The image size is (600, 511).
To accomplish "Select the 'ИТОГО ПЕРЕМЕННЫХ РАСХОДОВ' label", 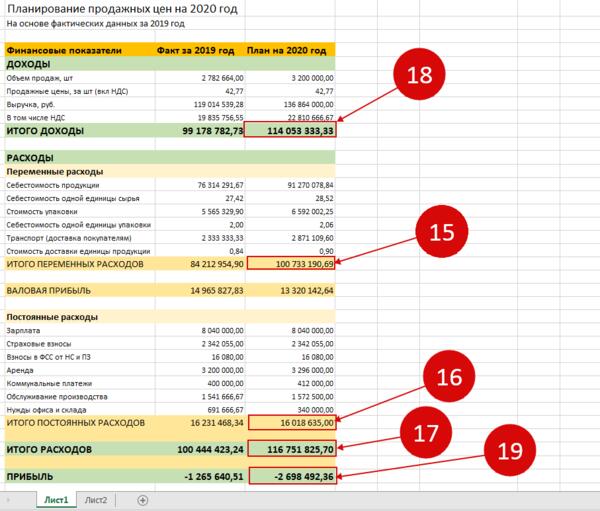I will click(75, 264).
